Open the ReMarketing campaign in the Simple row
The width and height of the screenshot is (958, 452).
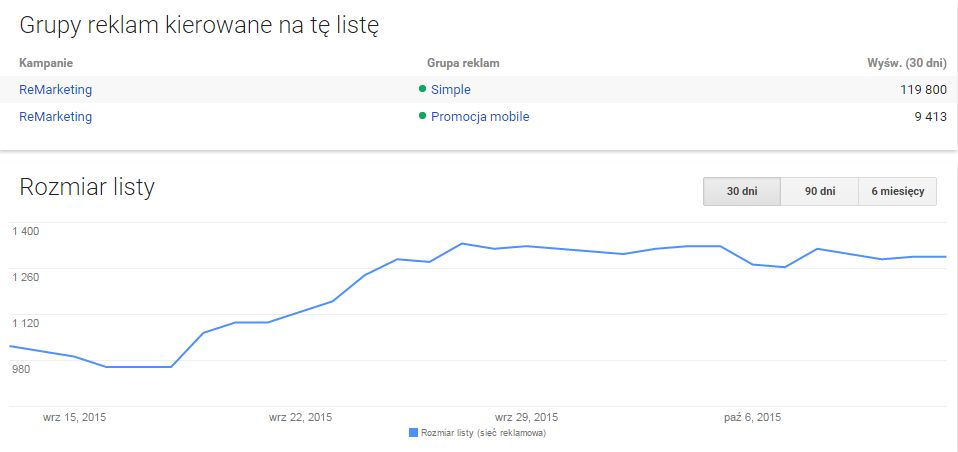coord(55,90)
